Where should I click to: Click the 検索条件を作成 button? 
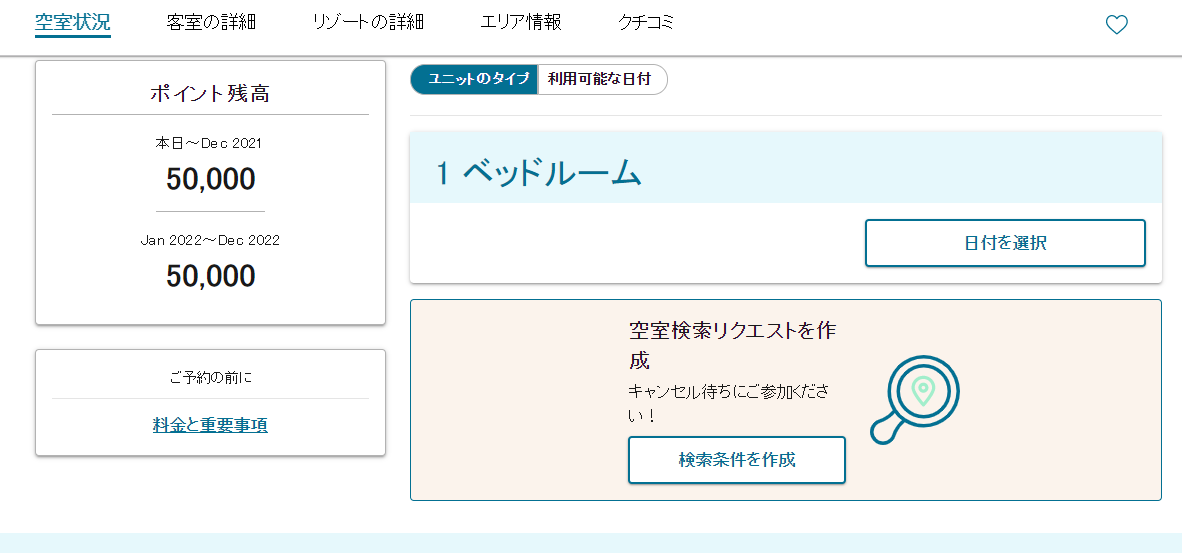(x=736, y=460)
